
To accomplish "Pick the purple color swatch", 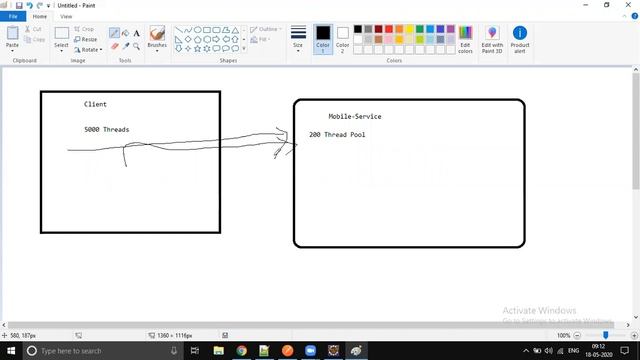I will (451, 29).
